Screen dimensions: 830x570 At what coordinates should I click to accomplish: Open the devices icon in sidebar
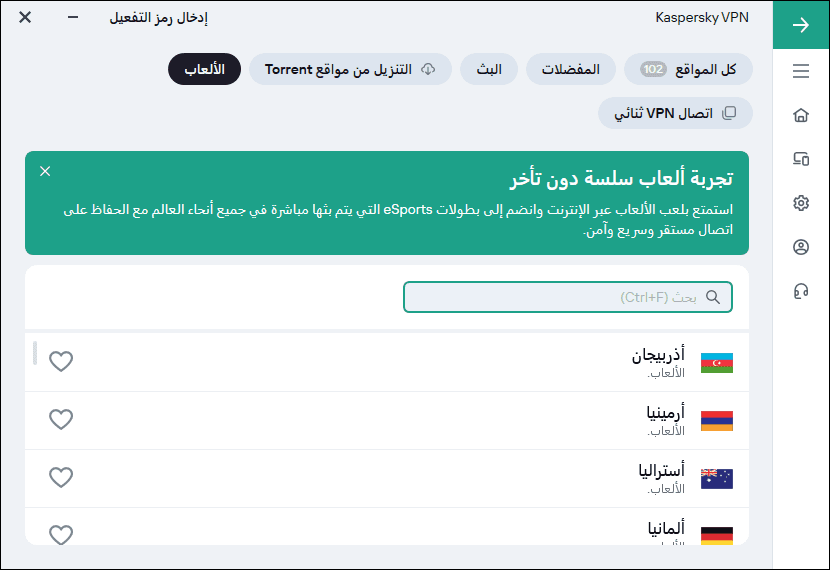(x=801, y=159)
